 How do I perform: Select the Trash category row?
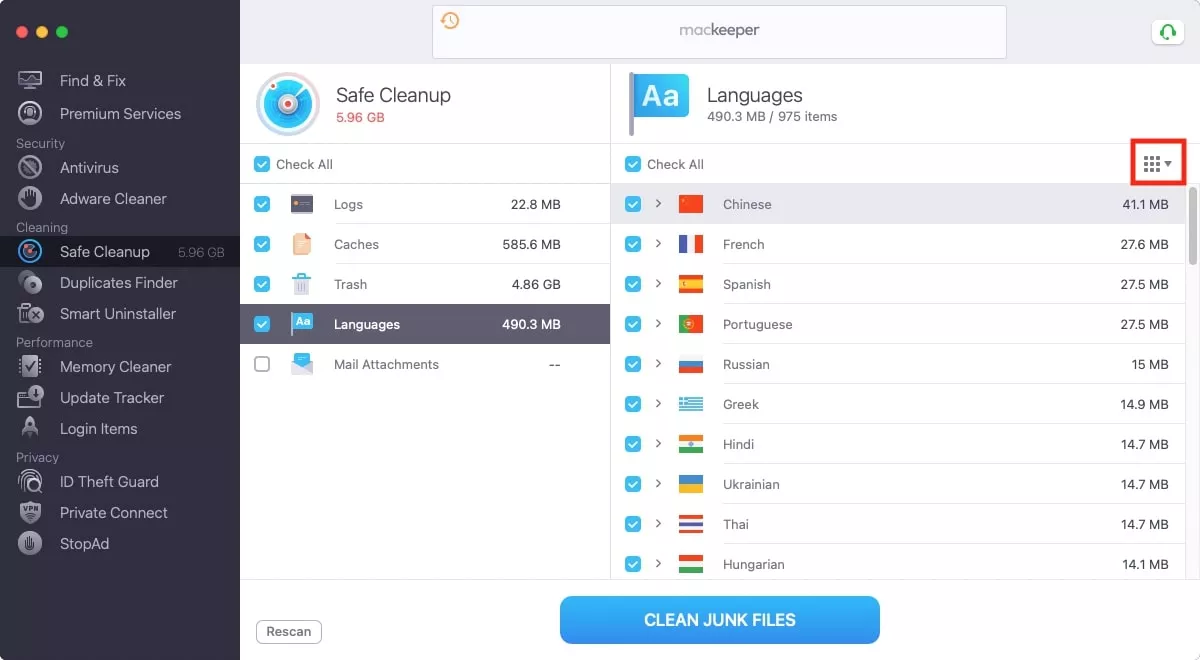[425, 284]
